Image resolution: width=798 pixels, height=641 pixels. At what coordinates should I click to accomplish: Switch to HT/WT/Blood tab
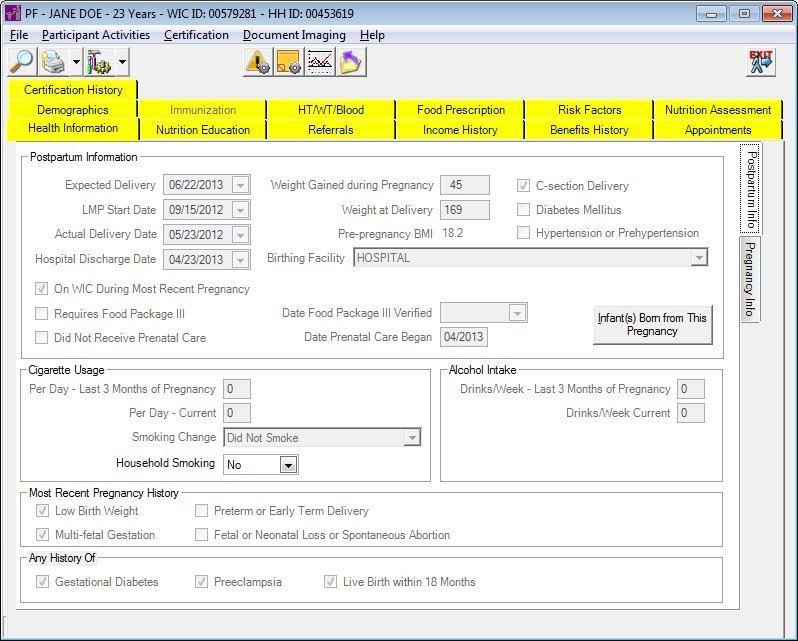click(331, 110)
